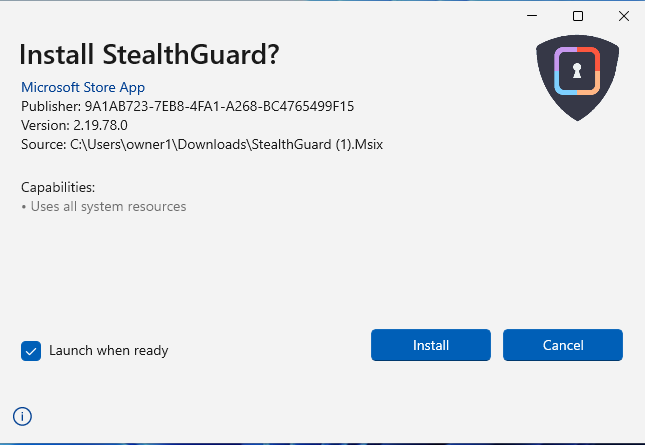
Task: Click the keyhole in the StealthGuard logo
Action: (576, 71)
